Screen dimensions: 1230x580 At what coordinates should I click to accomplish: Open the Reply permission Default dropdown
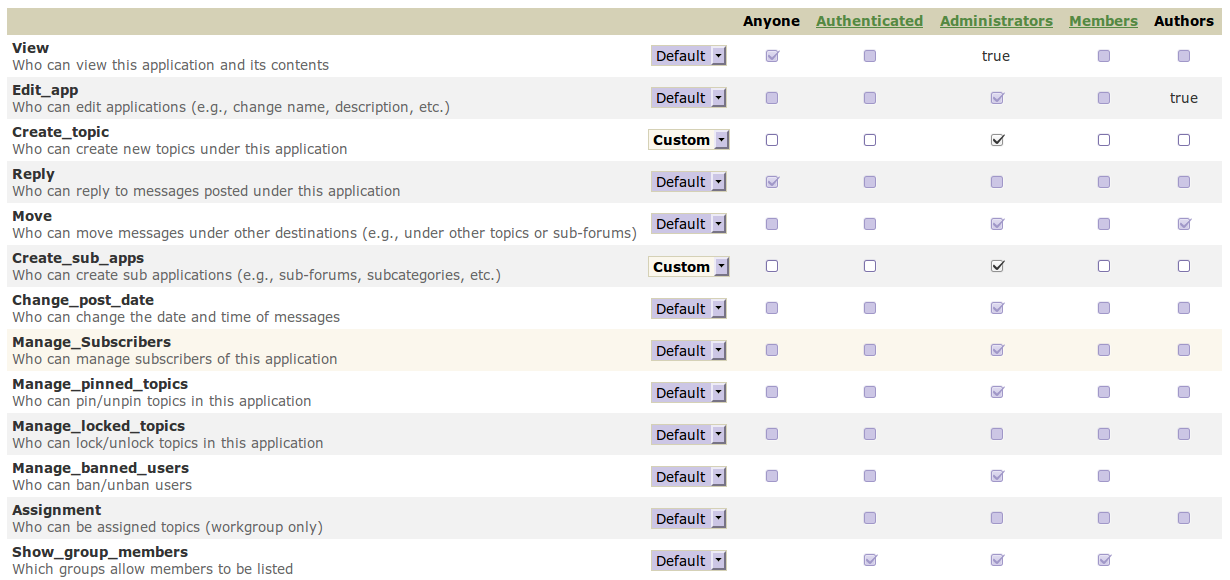click(x=689, y=182)
